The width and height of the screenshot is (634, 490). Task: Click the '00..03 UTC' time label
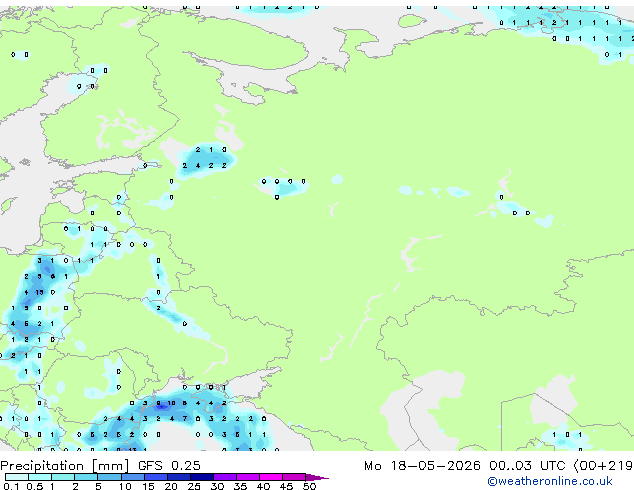click(526, 466)
